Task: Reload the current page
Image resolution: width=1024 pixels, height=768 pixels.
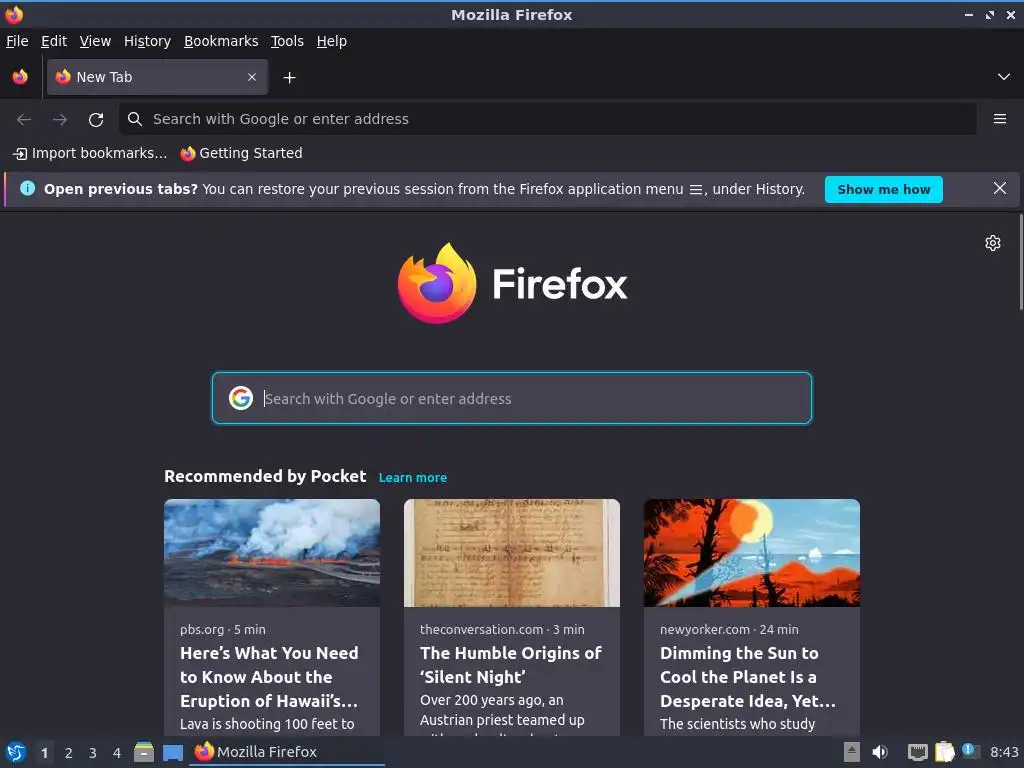Action: click(96, 120)
